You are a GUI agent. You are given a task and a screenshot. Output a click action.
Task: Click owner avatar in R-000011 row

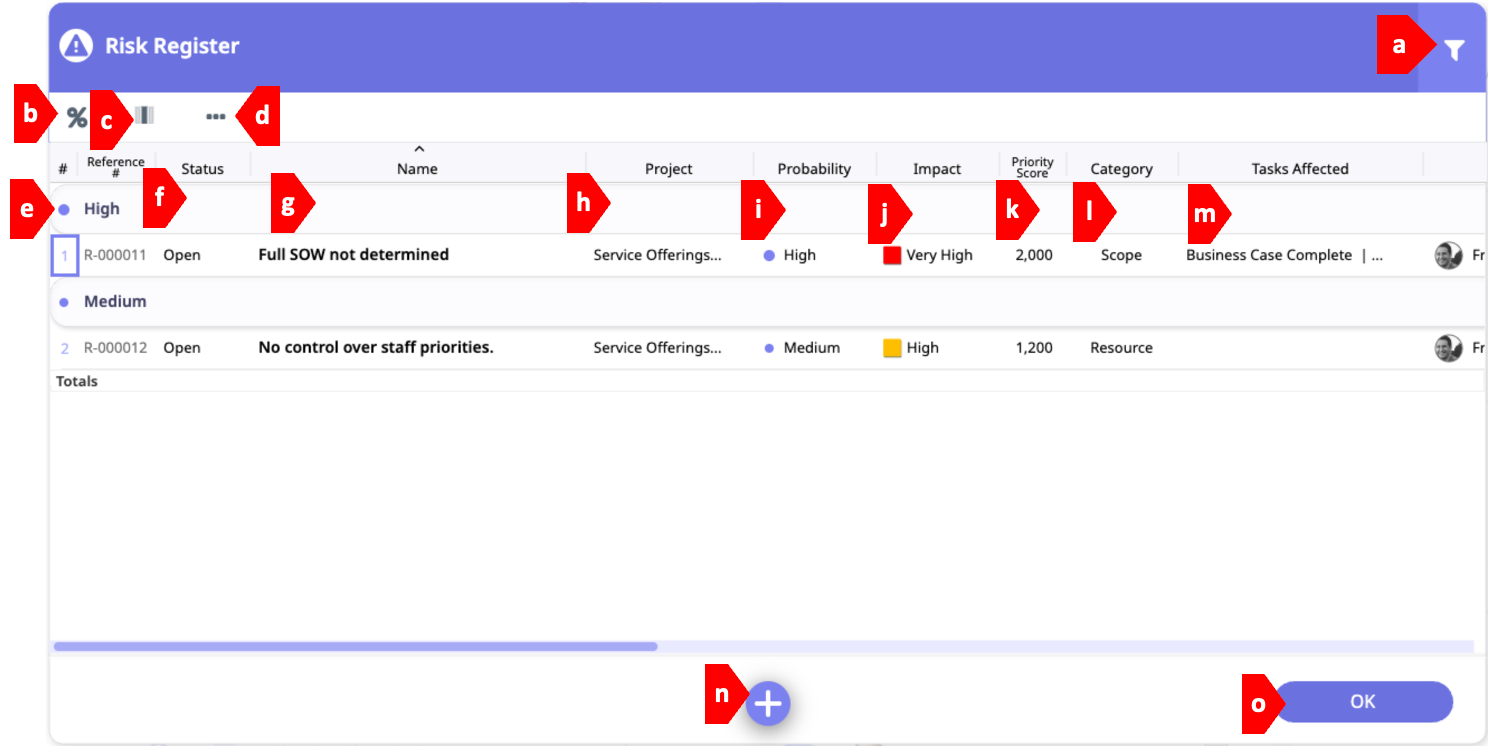(1448, 256)
